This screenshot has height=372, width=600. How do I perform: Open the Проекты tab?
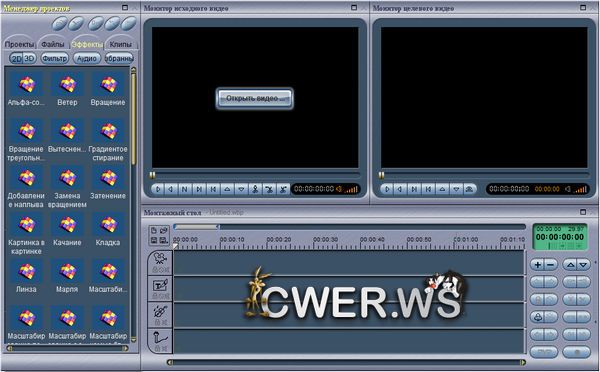click(x=19, y=44)
